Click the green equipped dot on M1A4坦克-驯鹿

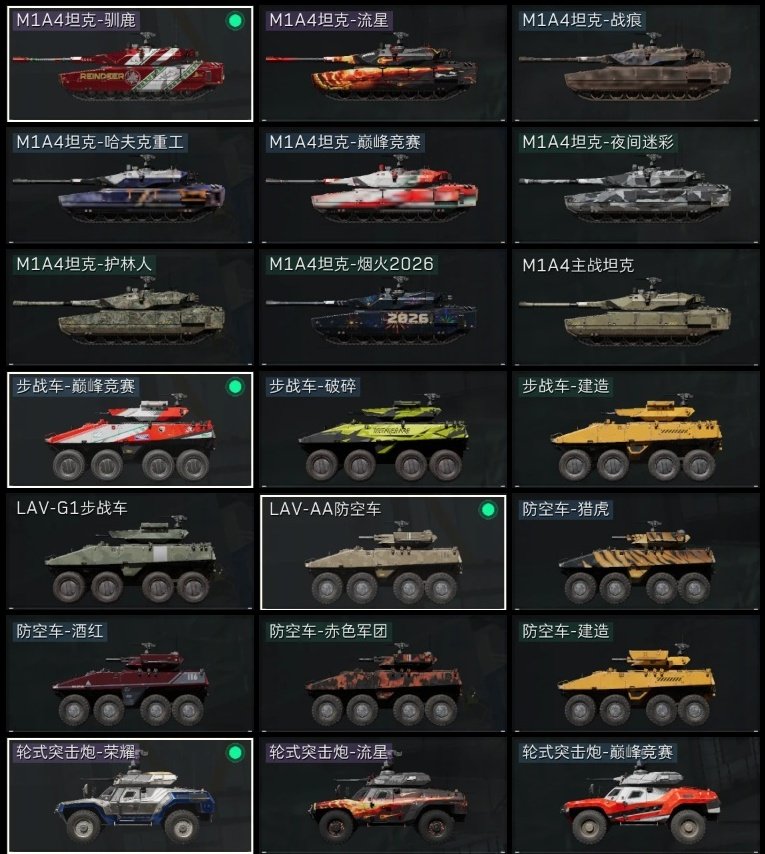pos(235,21)
